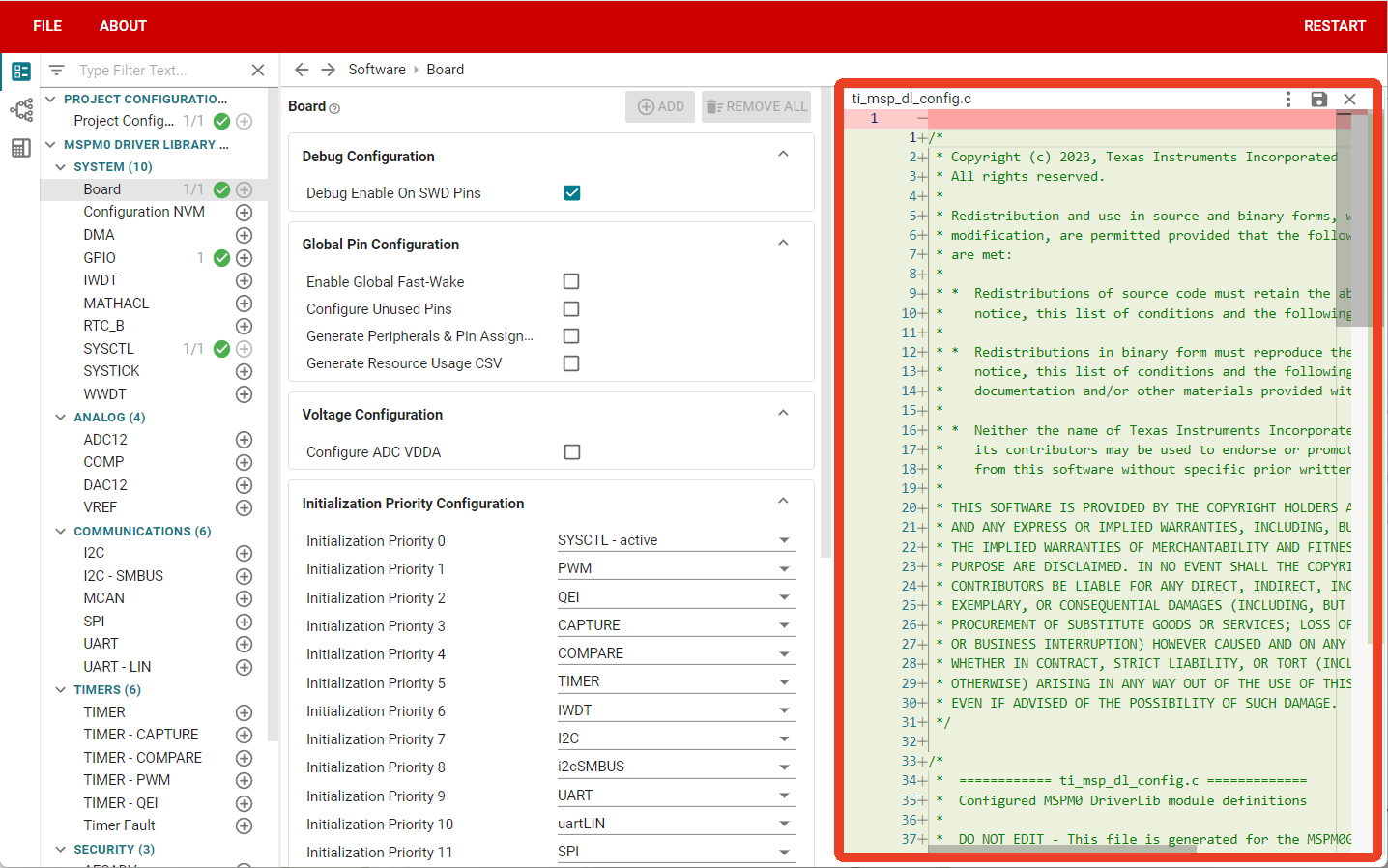This screenshot has width=1388, height=868.
Task: Click the add icon next to DMA
Action: [244, 235]
